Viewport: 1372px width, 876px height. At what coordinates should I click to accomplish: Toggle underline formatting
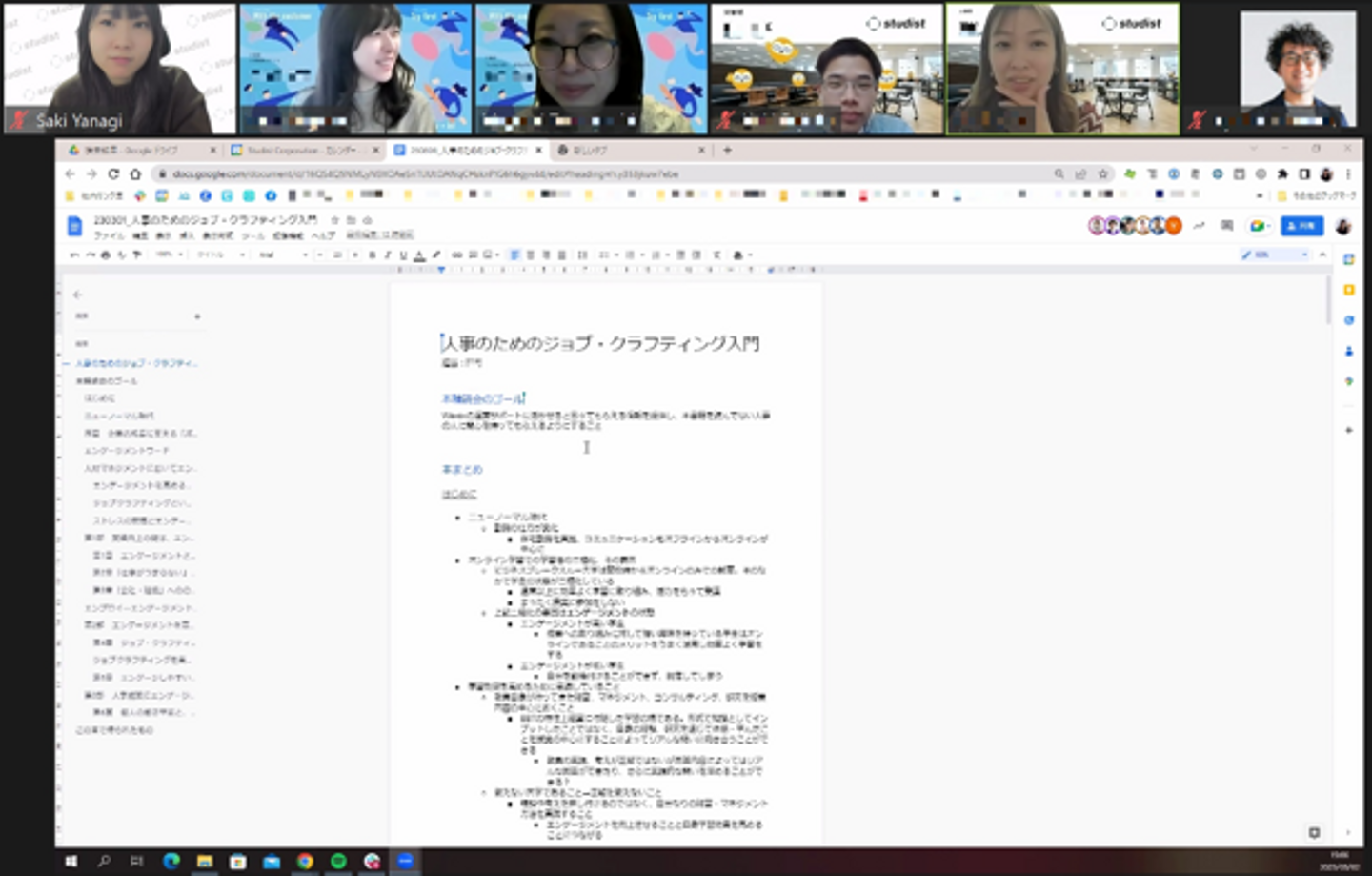pos(403,255)
